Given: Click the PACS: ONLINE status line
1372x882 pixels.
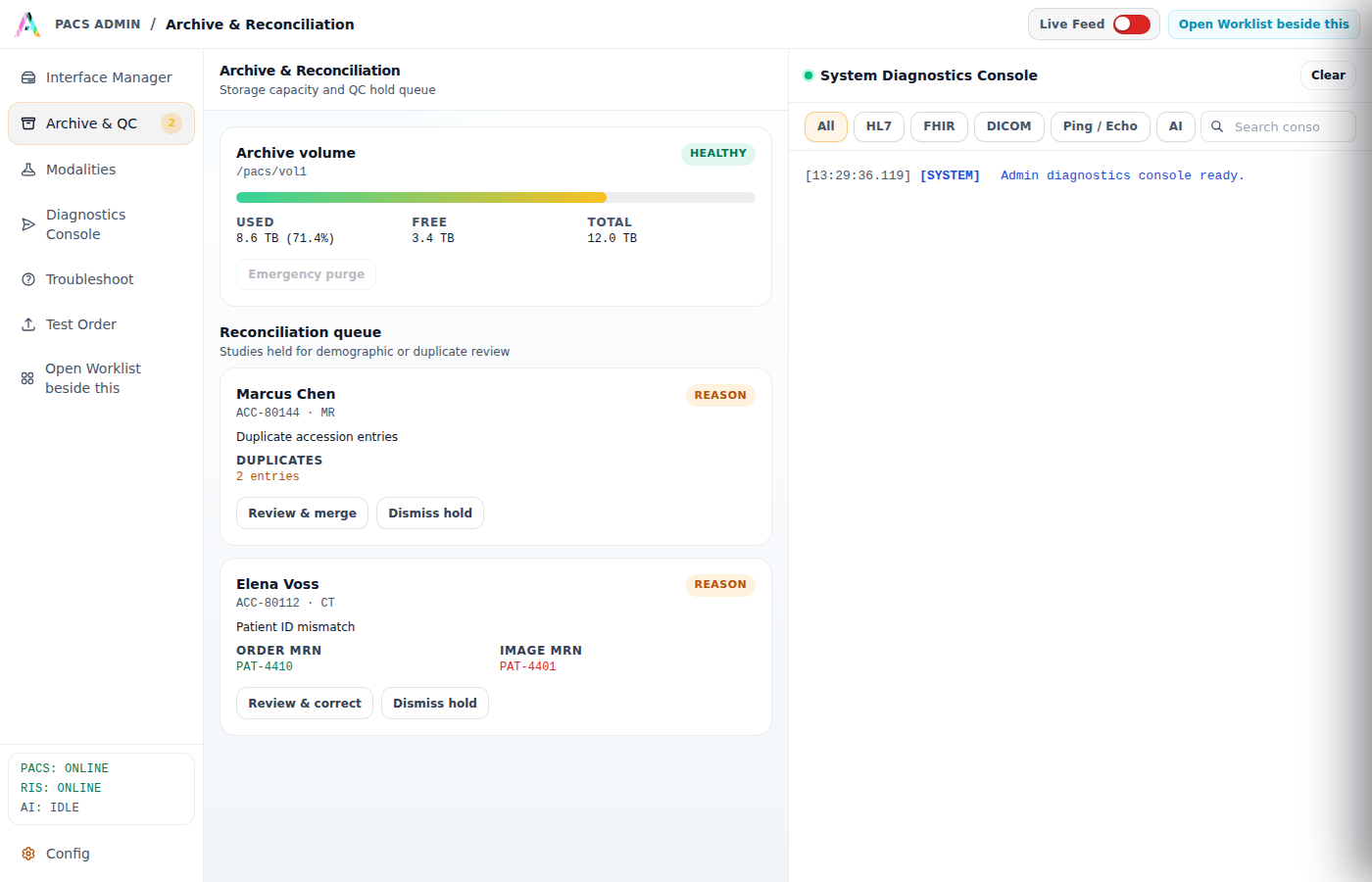Looking at the screenshot, I should (x=65, y=768).
